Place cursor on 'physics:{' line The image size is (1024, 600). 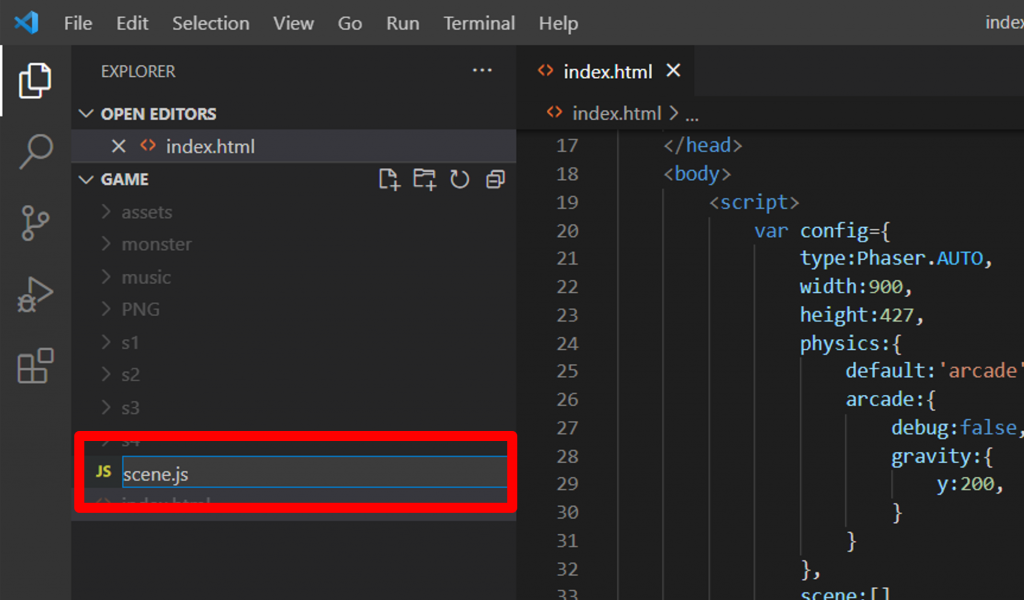850,343
